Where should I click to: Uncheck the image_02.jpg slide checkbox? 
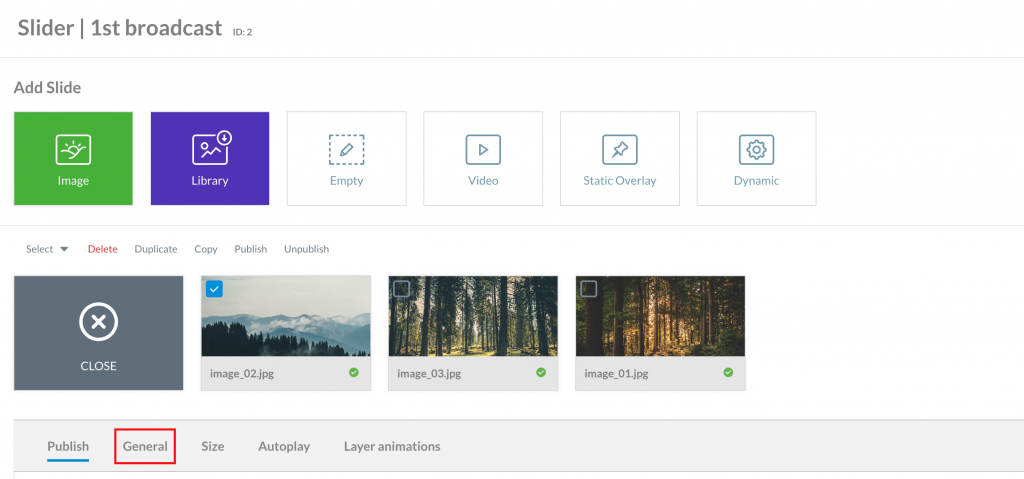pyautogui.click(x=214, y=288)
